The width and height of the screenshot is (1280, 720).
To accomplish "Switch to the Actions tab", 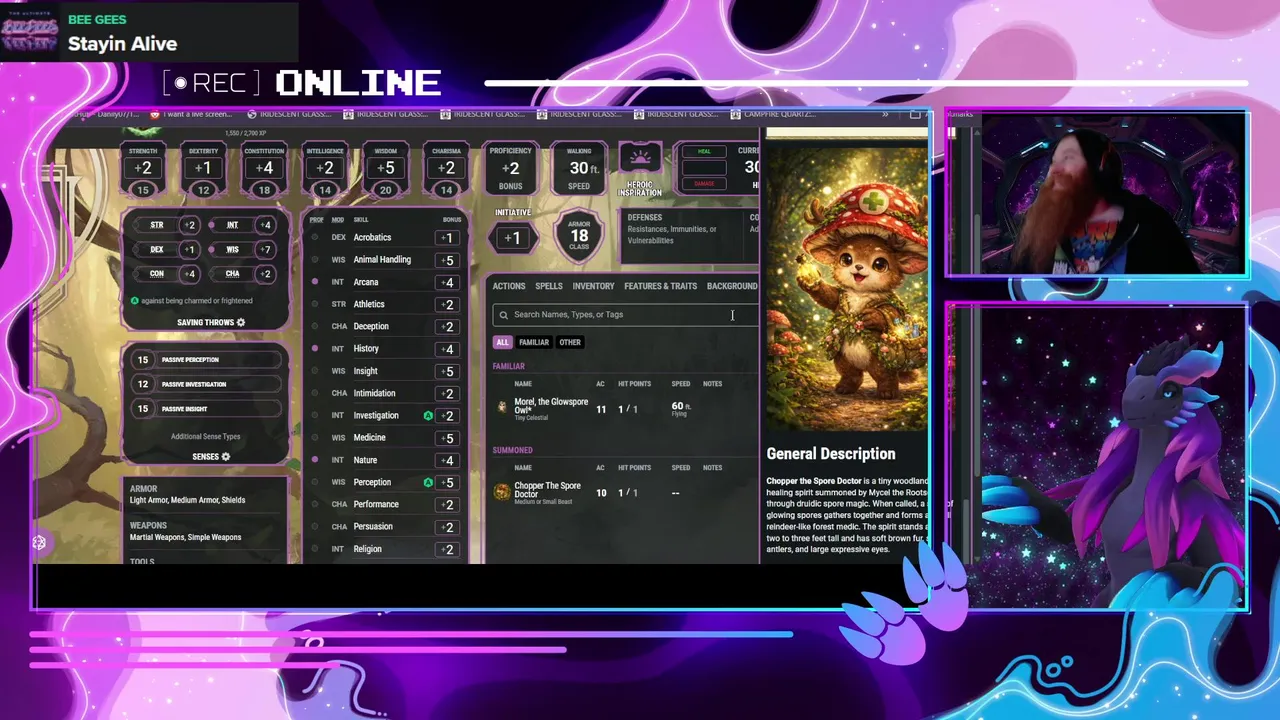I will tap(508, 286).
